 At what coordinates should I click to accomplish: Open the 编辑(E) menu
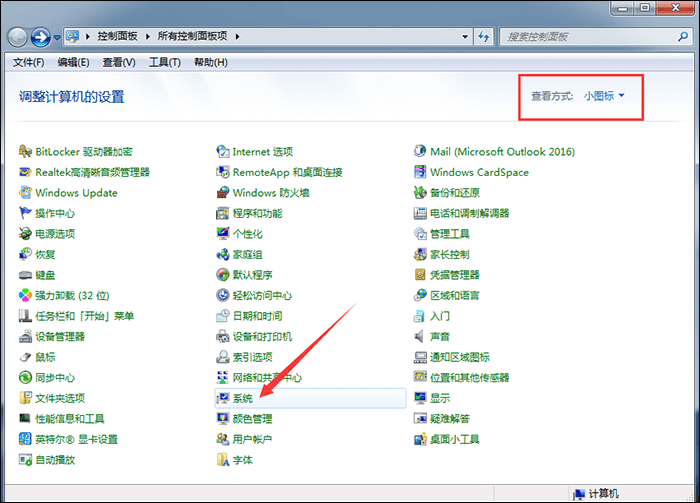(x=73, y=62)
